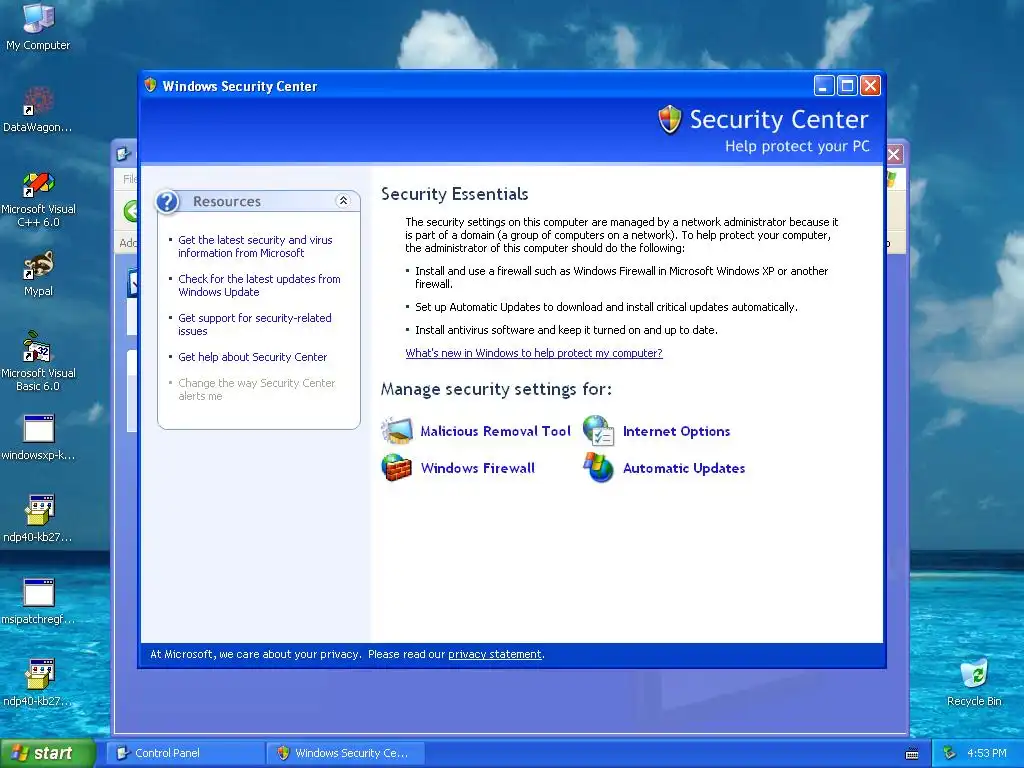Viewport: 1024px width, 768px height.
Task: Select the msipatchregf... desktop file
Action: (x=38, y=601)
